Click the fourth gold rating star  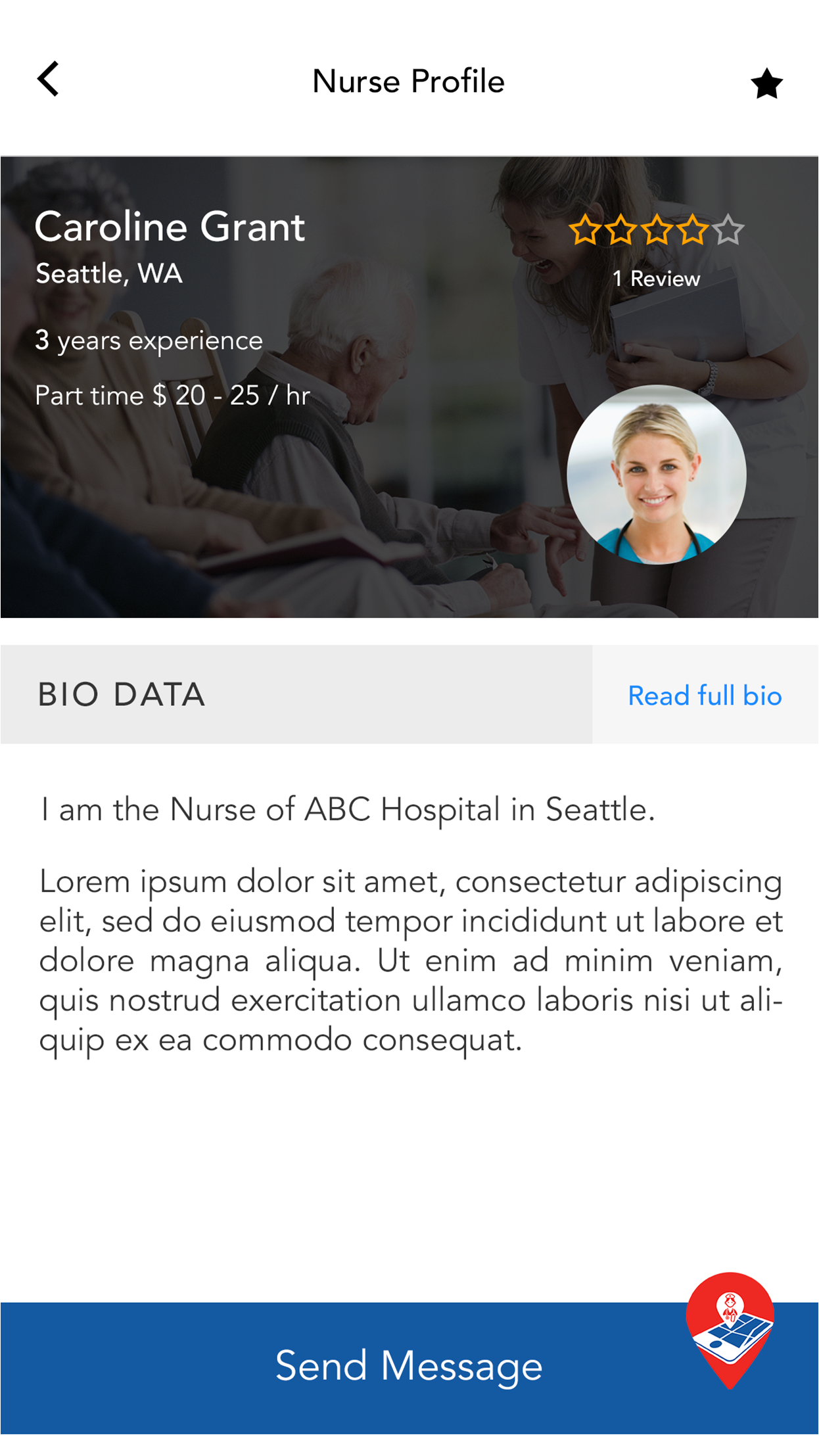tap(692, 231)
